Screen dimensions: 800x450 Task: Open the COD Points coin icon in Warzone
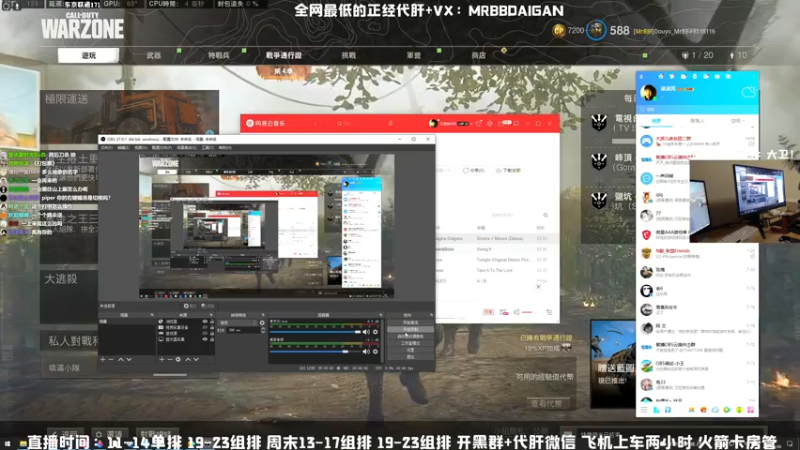[x=559, y=31]
